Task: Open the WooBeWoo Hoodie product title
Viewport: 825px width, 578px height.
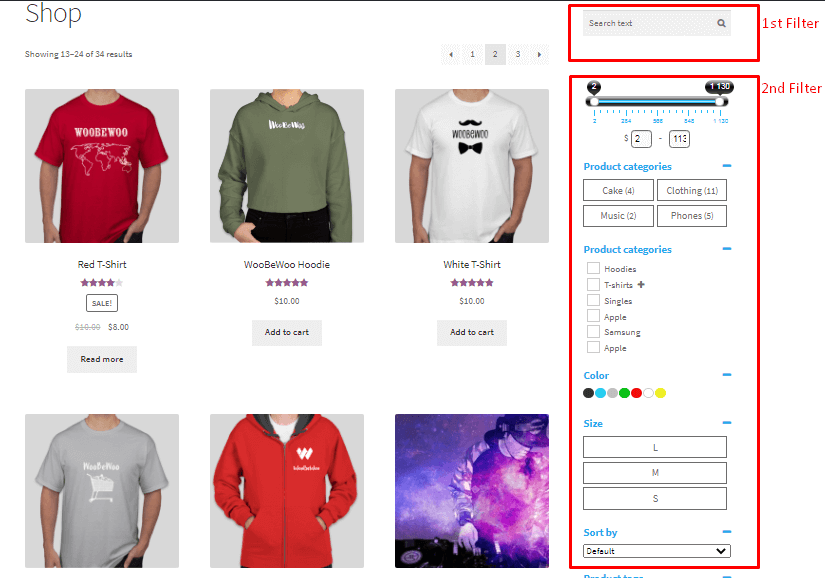Action: pos(287,265)
